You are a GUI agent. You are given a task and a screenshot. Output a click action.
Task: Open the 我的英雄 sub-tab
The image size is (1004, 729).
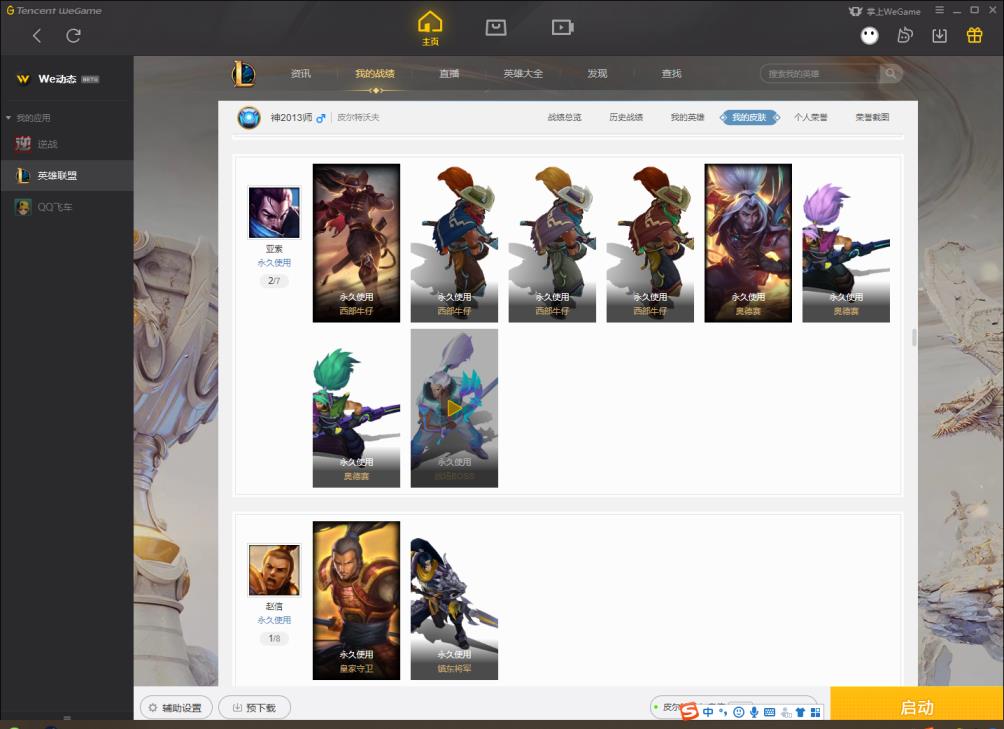[x=687, y=117]
